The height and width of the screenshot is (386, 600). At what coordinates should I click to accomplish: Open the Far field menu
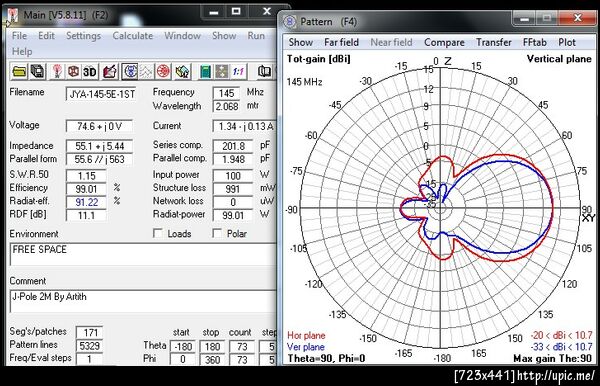[341, 42]
